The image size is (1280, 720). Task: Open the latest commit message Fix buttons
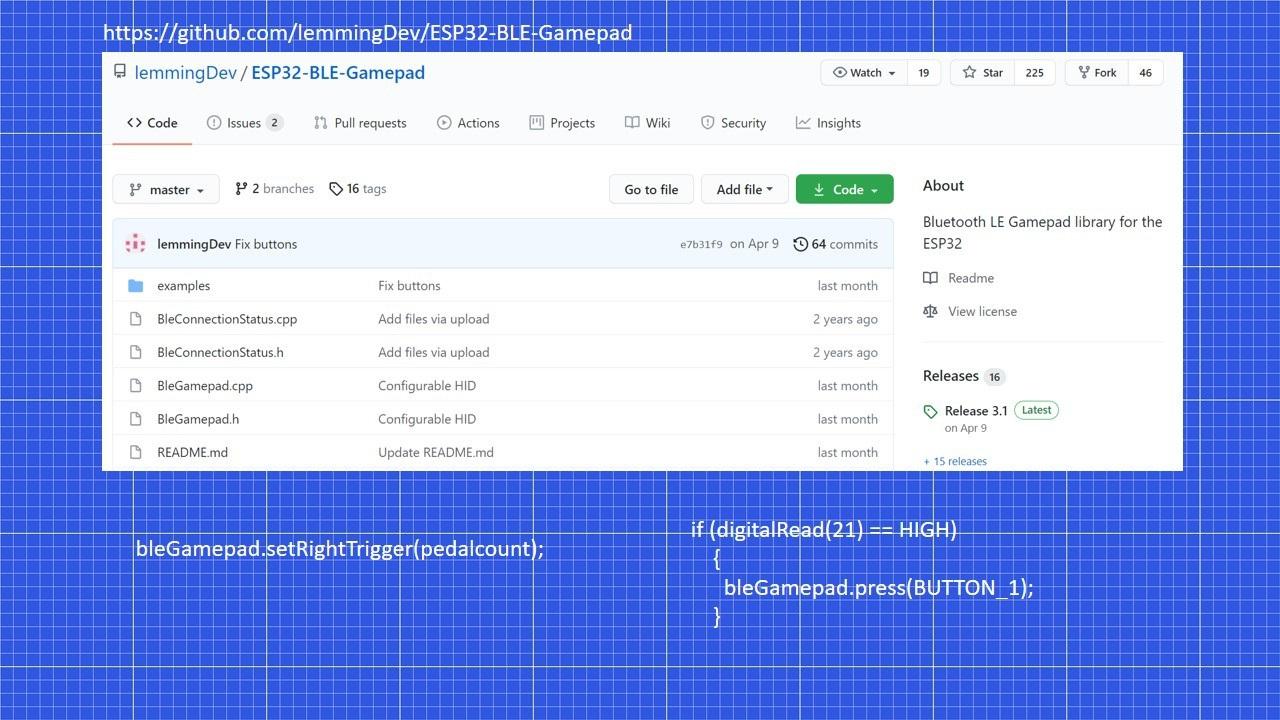266,244
